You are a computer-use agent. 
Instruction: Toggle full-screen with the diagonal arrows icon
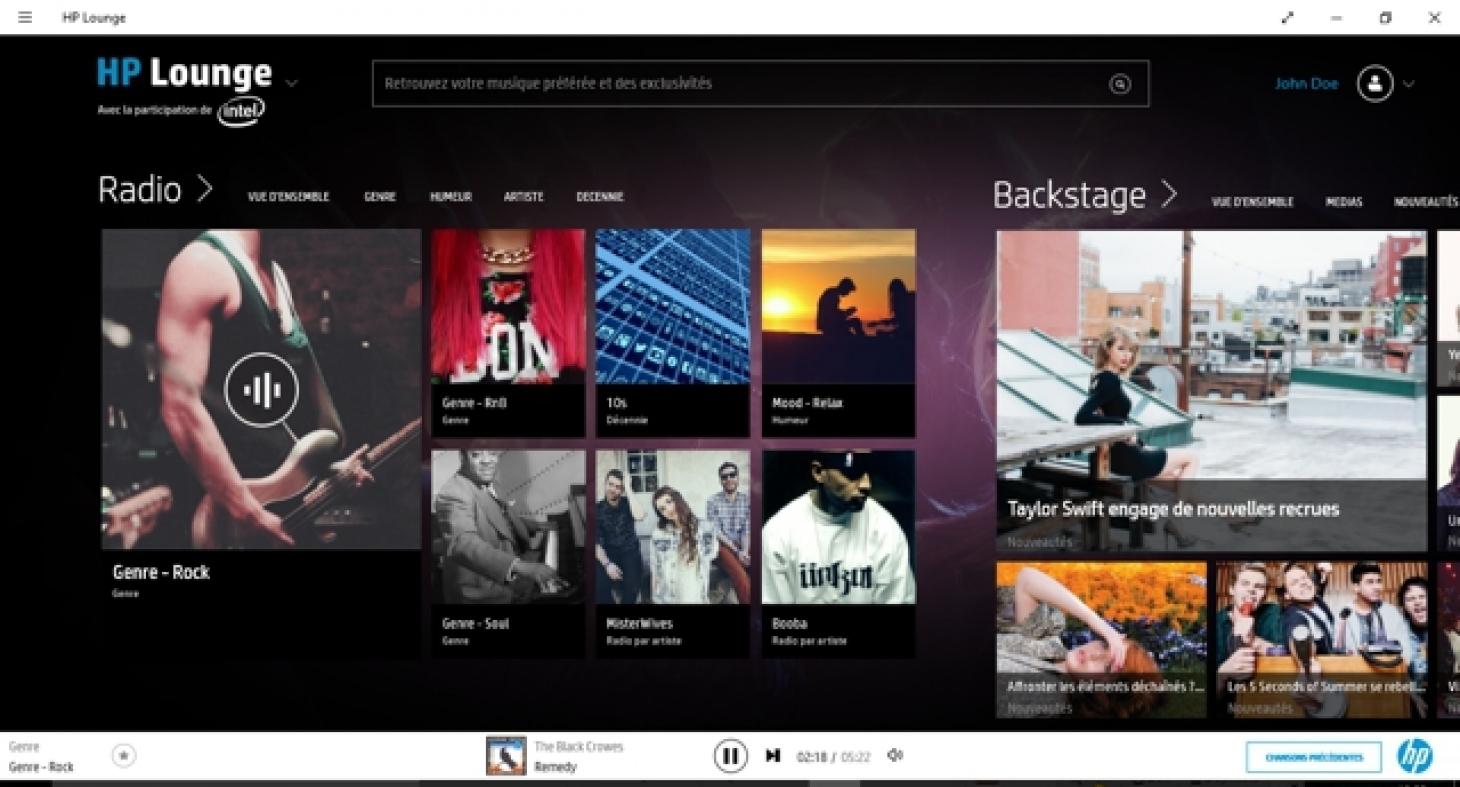point(1288,18)
